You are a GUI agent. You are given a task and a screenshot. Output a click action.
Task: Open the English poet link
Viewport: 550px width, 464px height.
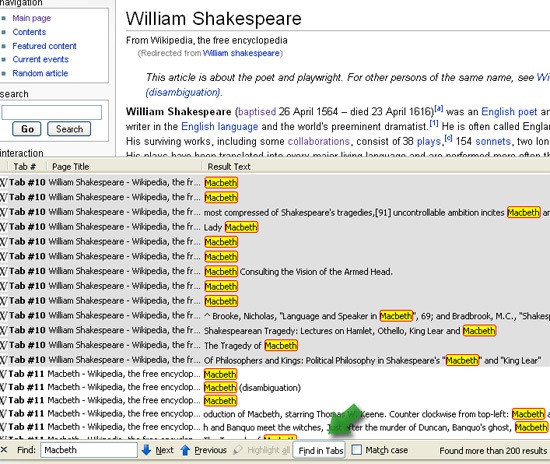pos(509,112)
